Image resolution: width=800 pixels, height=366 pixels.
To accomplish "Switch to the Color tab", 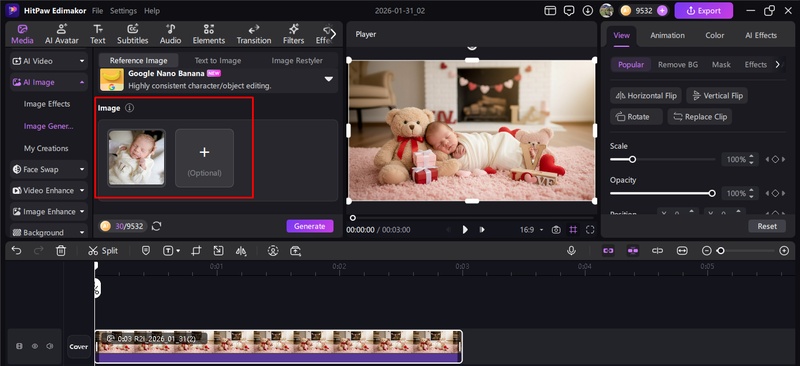I will 714,35.
